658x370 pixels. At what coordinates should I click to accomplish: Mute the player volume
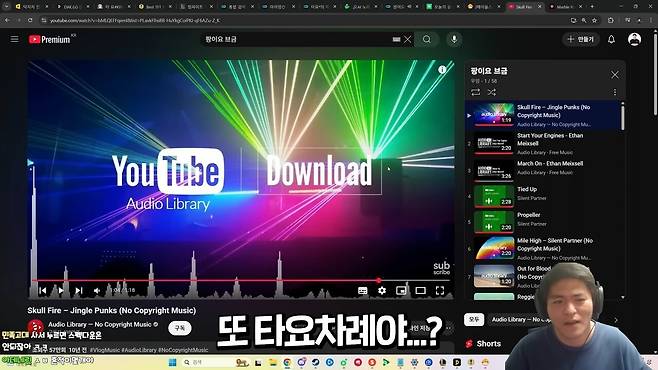(x=97, y=290)
